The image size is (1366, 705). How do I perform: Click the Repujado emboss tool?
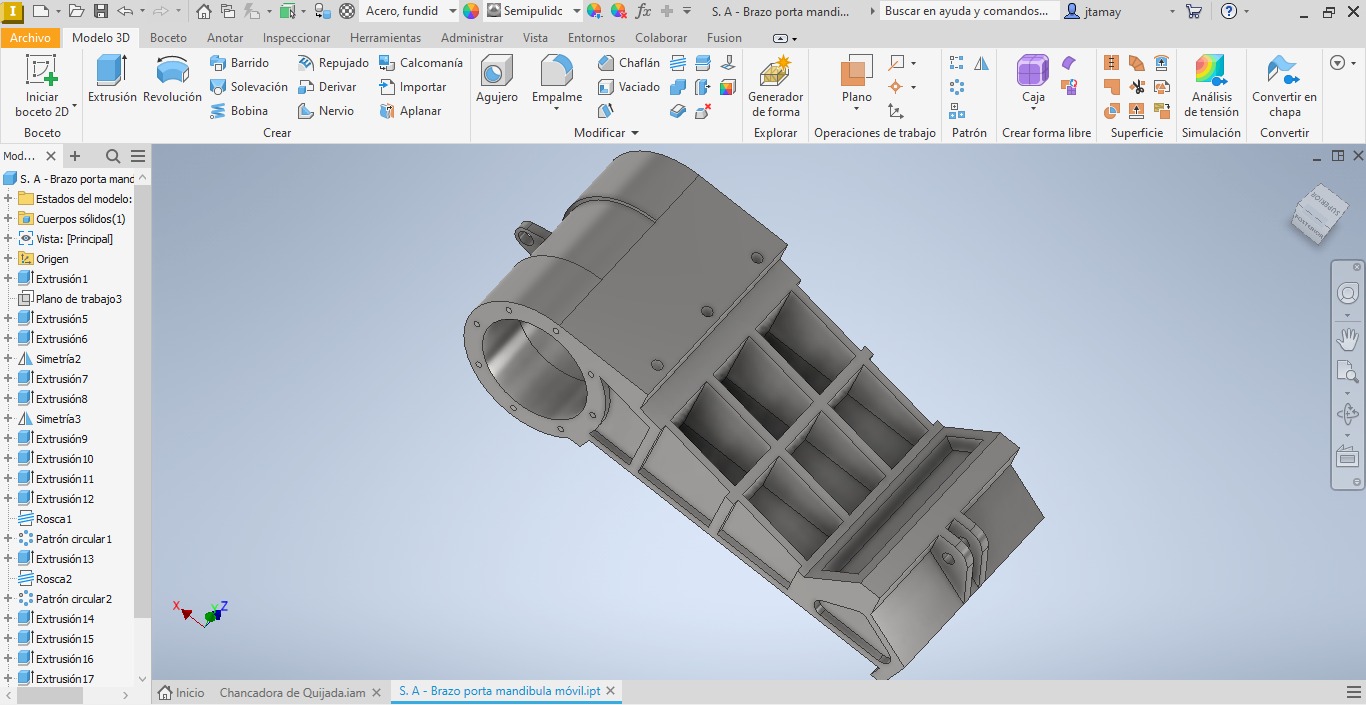[x=333, y=63]
